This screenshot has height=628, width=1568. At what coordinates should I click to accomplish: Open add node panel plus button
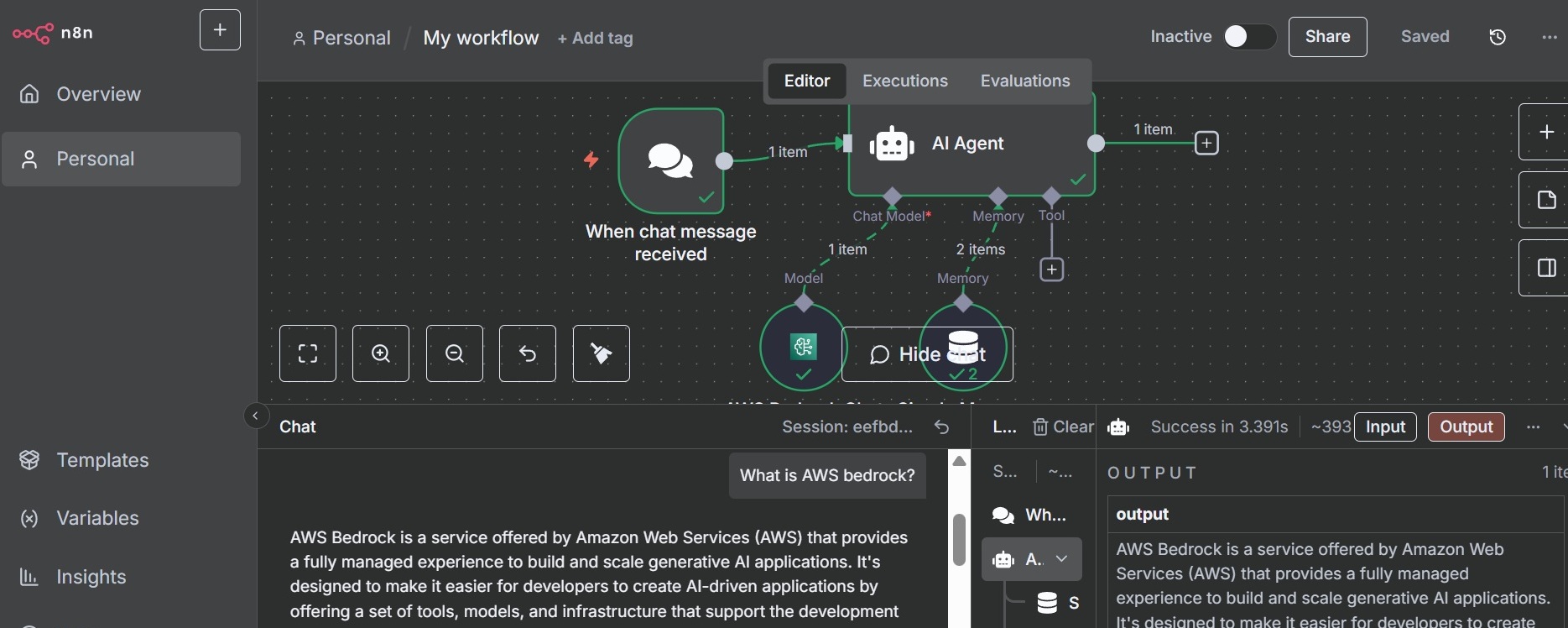pos(1545,132)
